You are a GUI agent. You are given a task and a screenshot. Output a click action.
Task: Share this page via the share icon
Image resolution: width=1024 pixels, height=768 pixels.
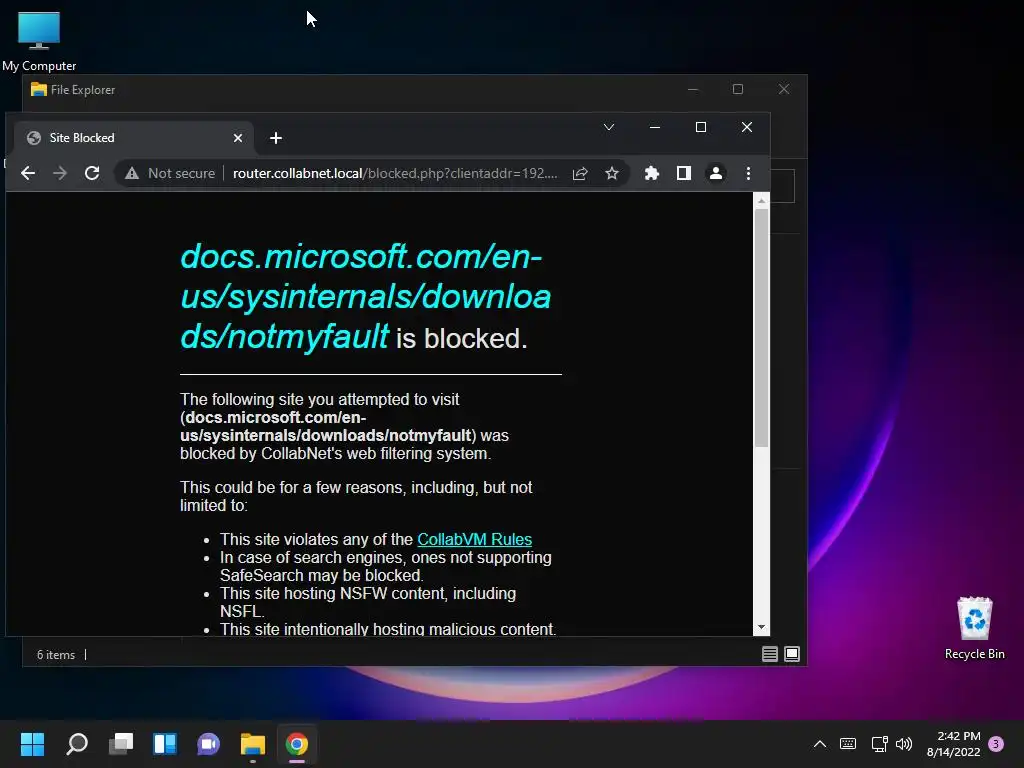click(x=580, y=173)
